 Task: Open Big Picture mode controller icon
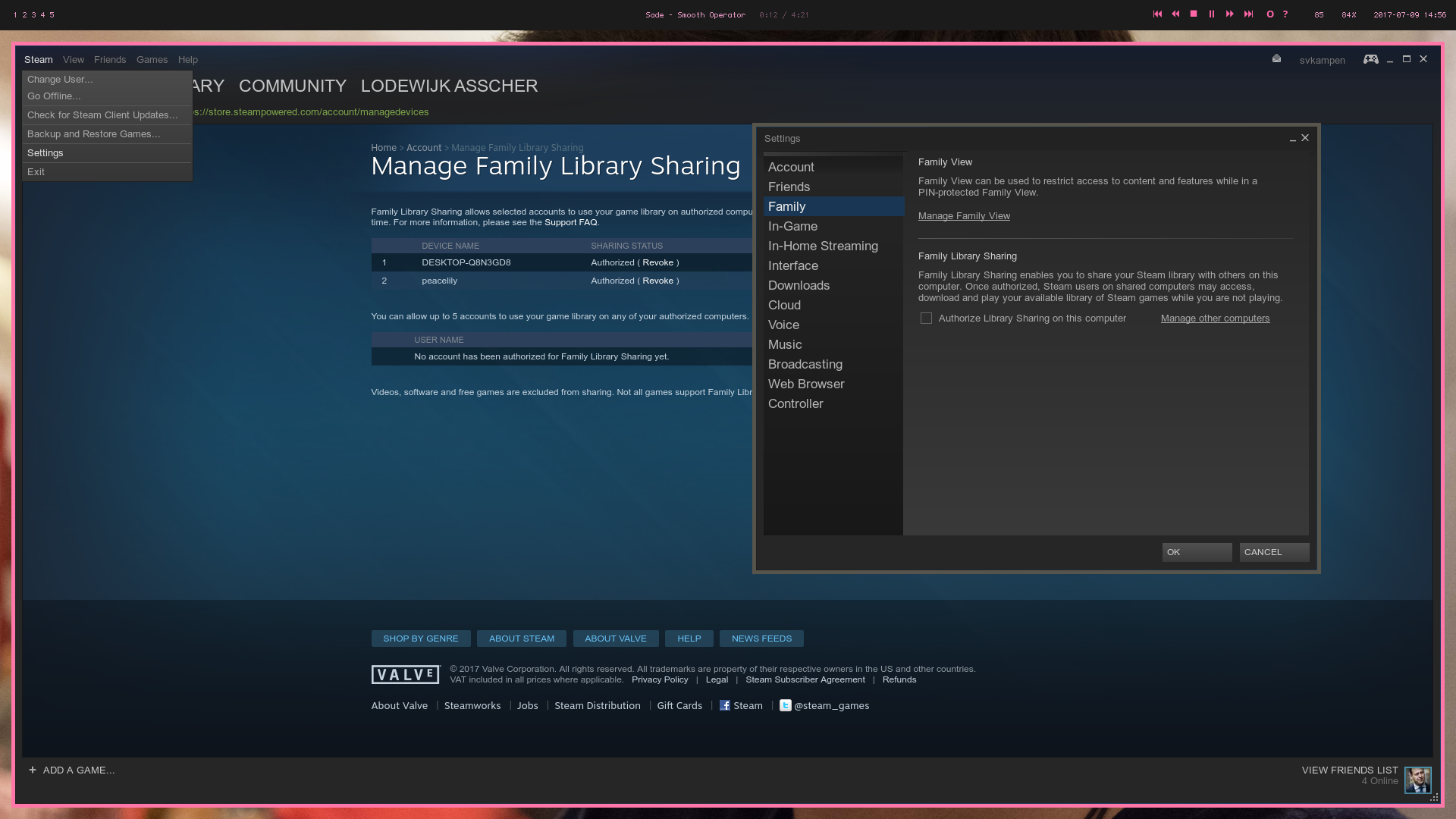click(x=1370, y=59)
